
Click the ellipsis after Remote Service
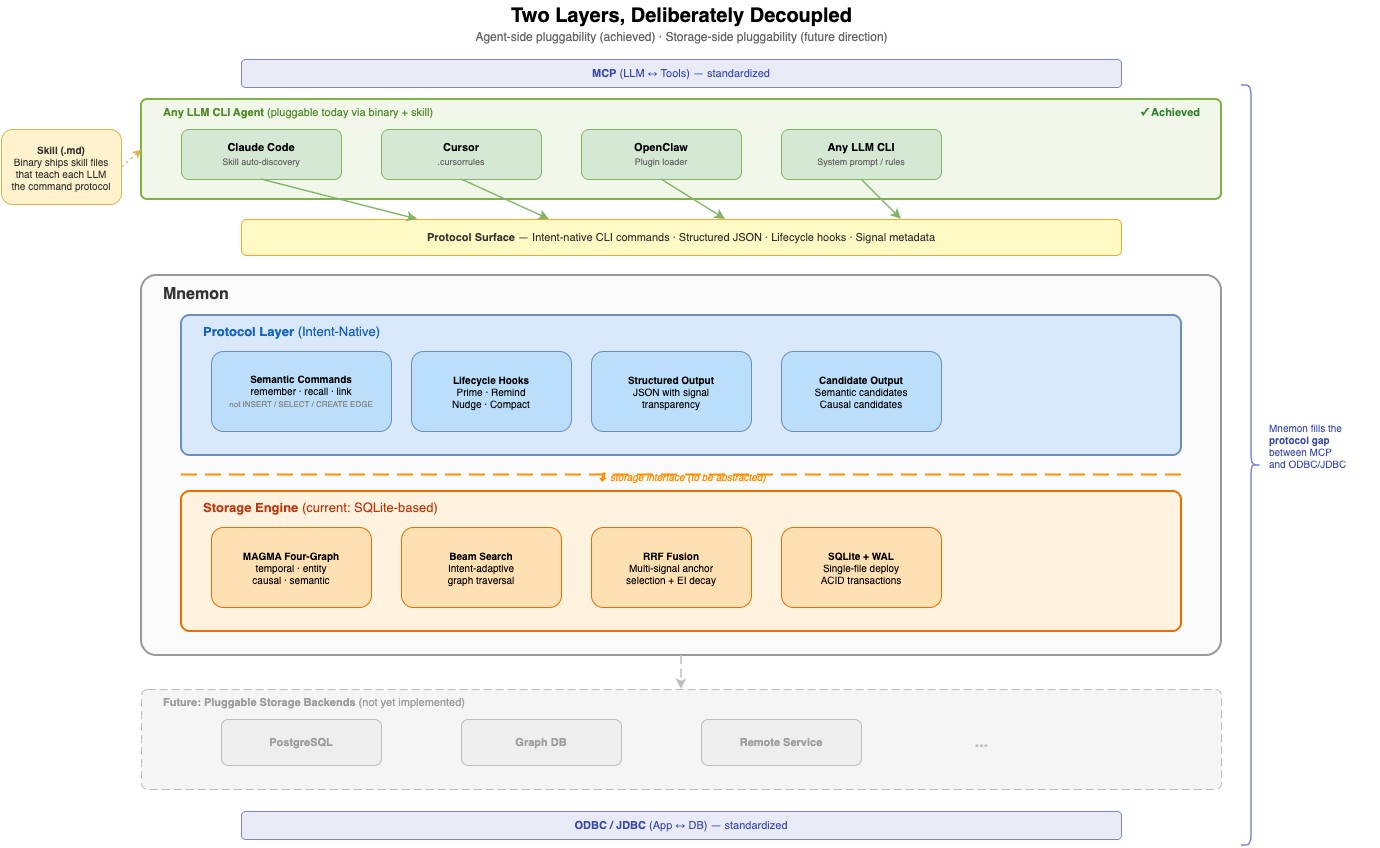(981, 743)
